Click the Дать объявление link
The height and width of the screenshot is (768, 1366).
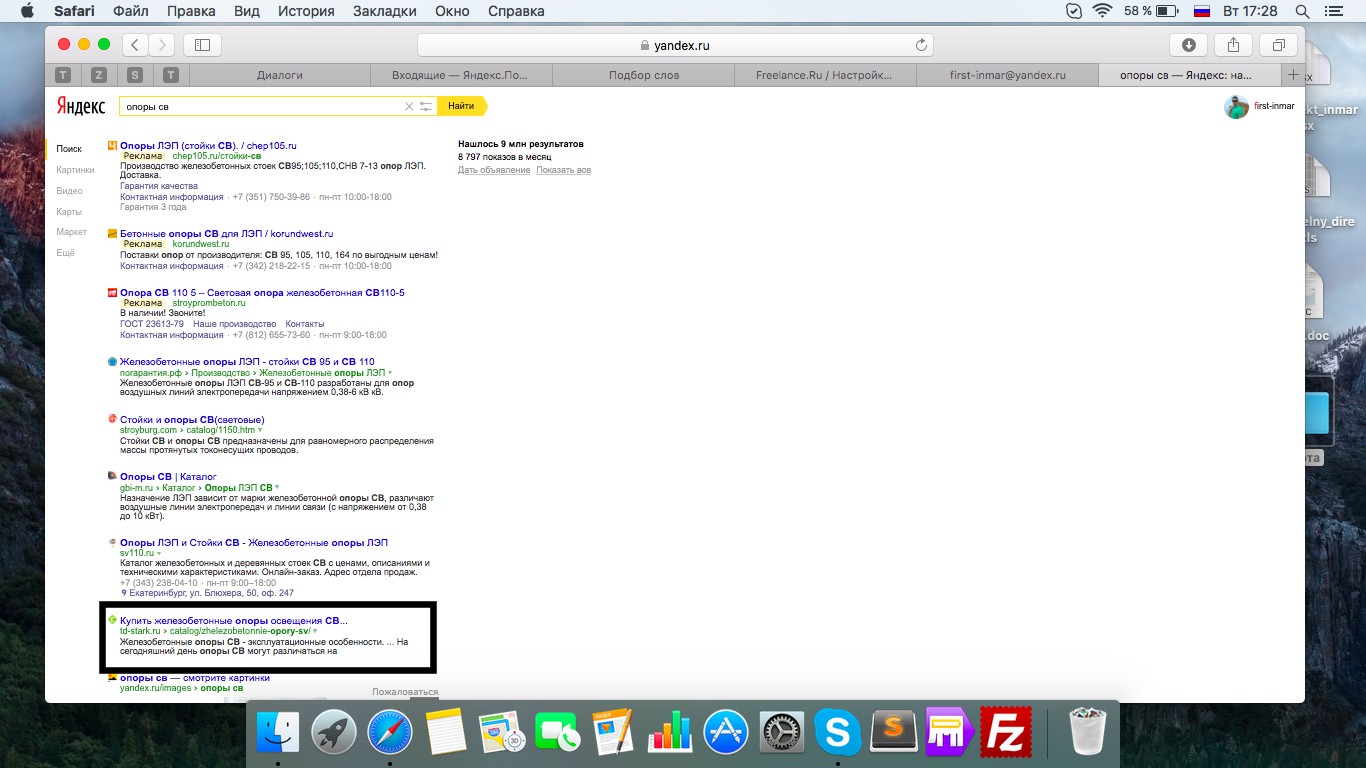[494, 170]
